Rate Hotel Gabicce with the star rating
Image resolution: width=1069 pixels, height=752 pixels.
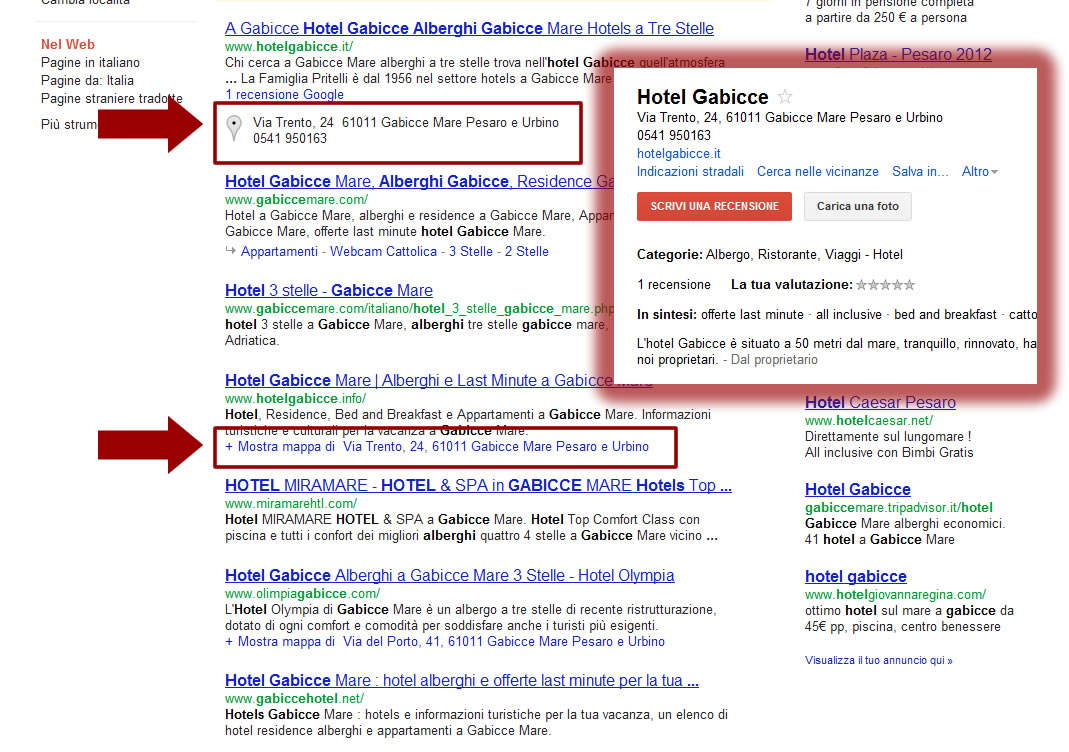(885, 285)
